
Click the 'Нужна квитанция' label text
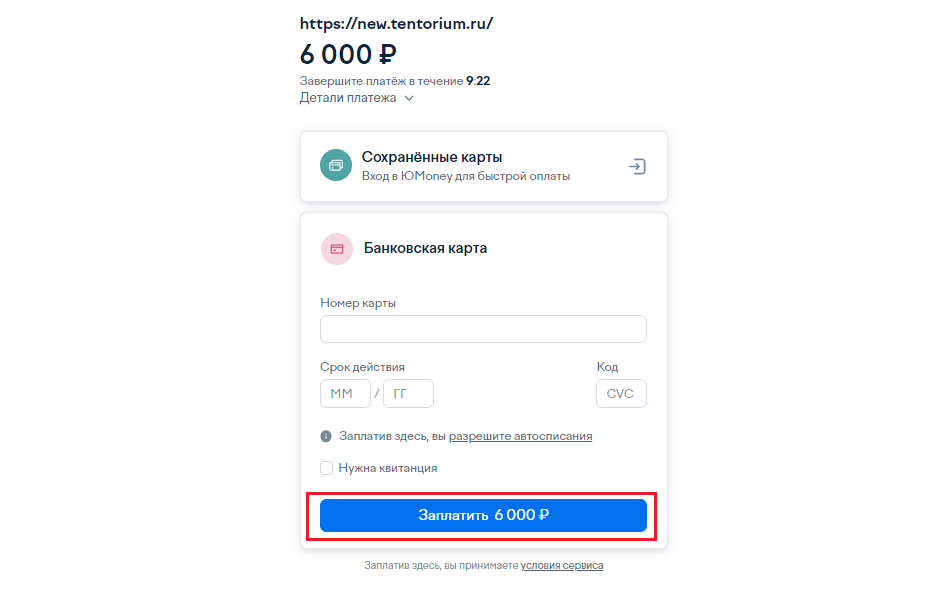tap(388, 468)
